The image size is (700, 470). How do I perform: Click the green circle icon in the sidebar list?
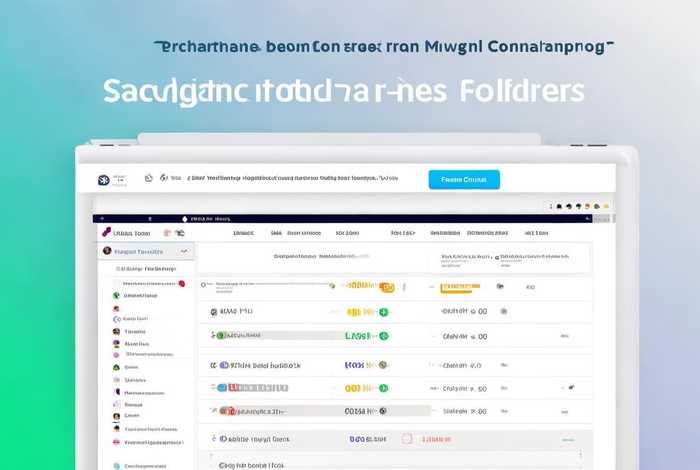[x=116, y=295]
